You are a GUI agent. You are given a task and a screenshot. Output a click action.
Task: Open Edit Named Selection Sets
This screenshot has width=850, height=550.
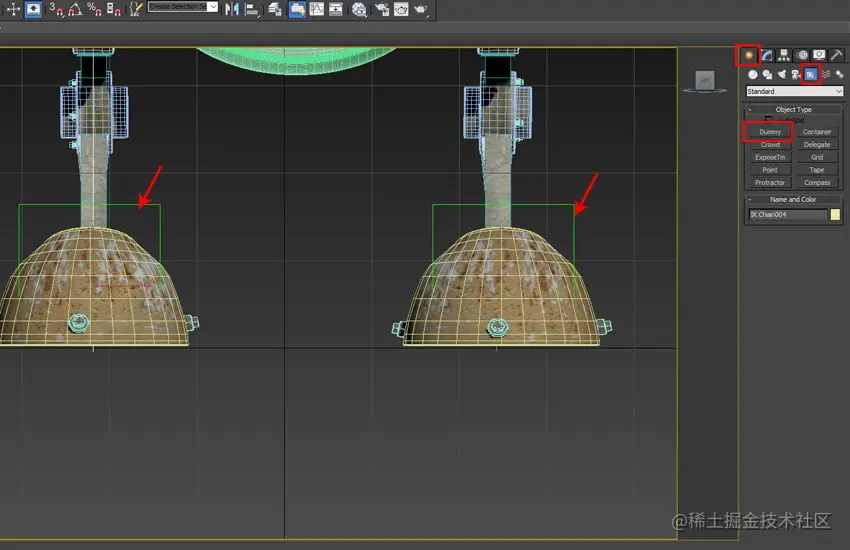136,9
